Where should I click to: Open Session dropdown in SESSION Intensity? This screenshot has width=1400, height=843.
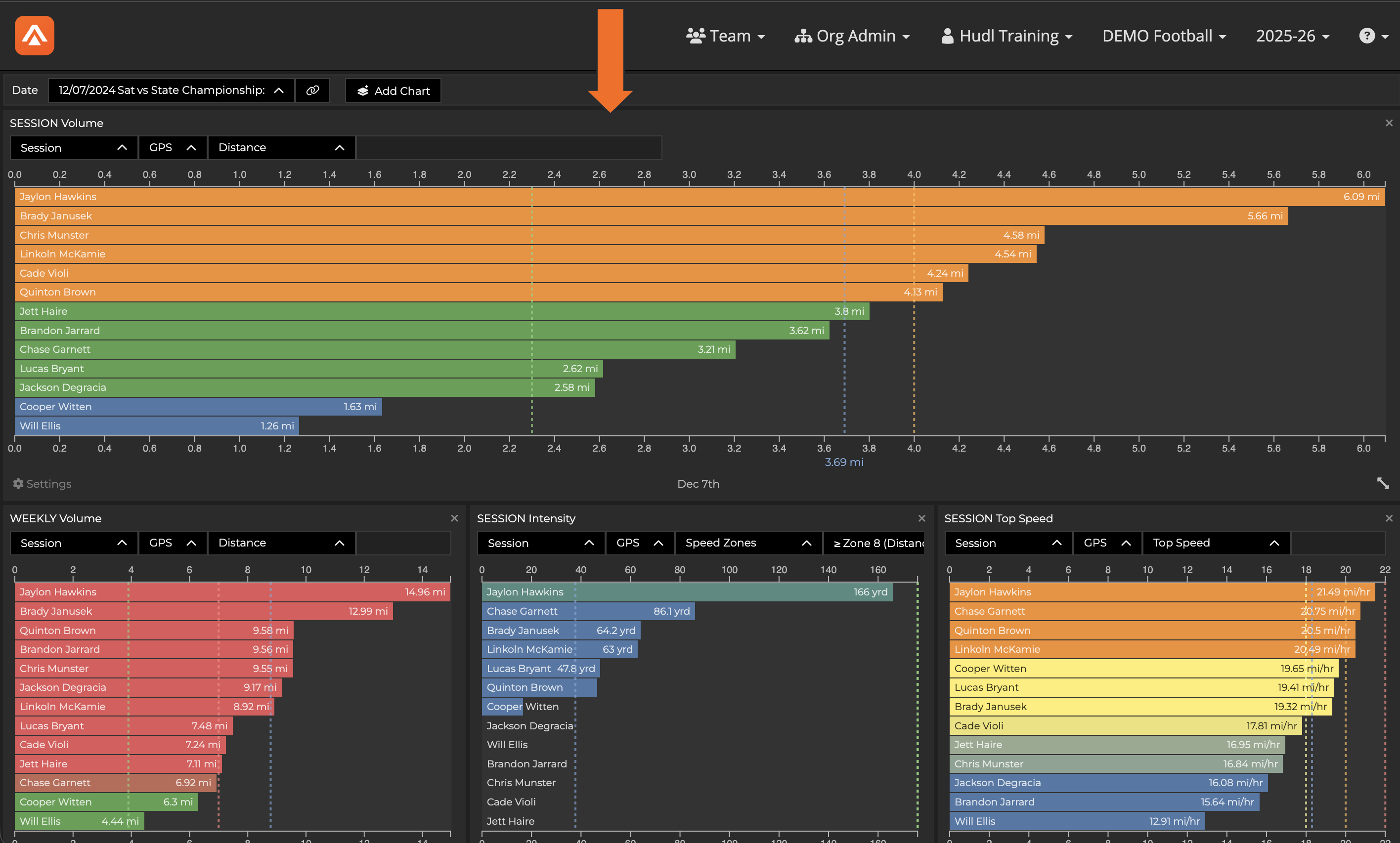(541, 543)
